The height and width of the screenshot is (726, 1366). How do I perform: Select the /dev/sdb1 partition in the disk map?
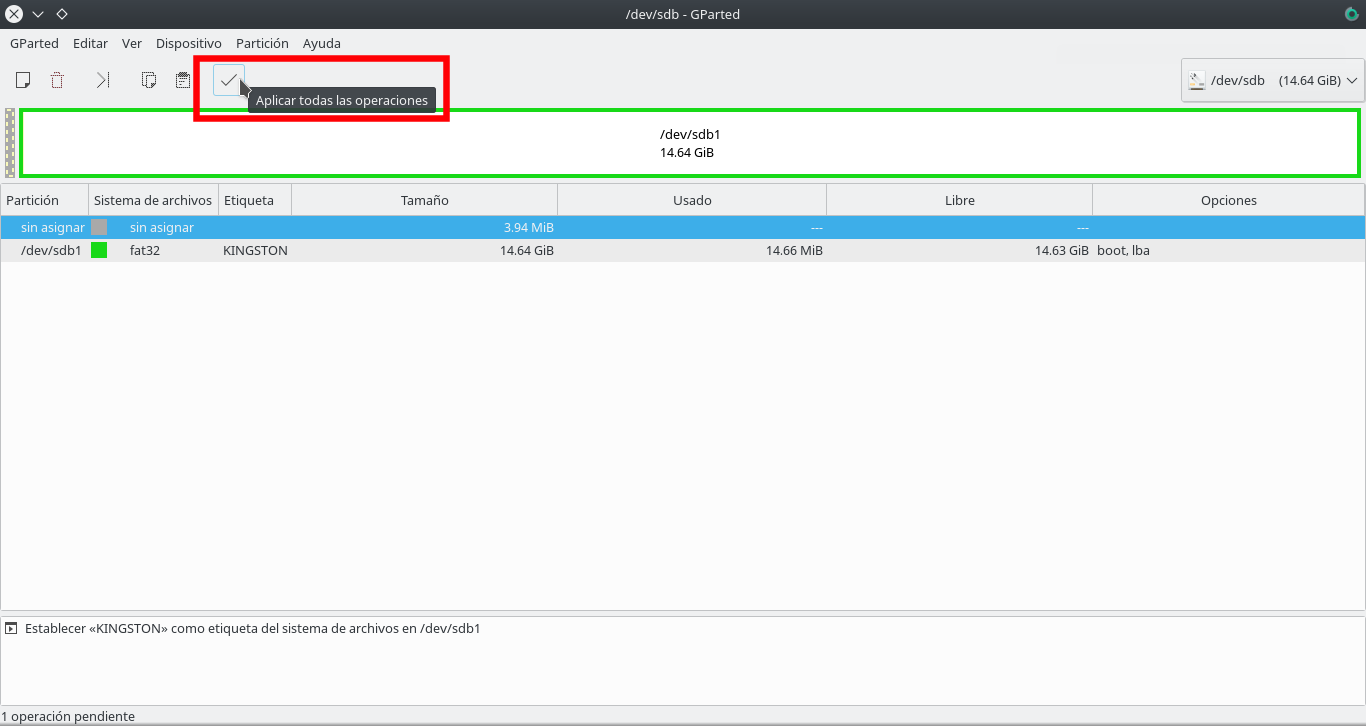(x=690, y=143)
